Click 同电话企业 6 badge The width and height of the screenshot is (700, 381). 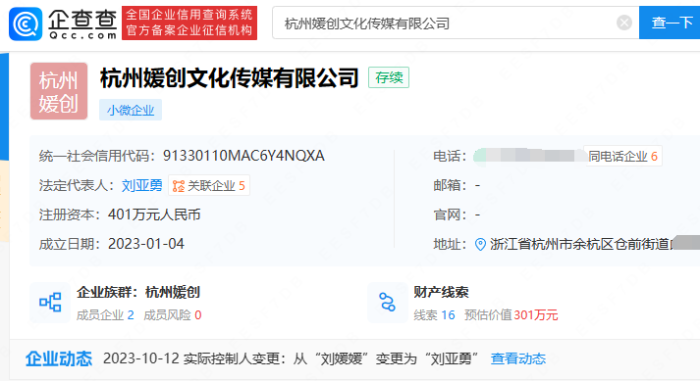coord(623,156)
